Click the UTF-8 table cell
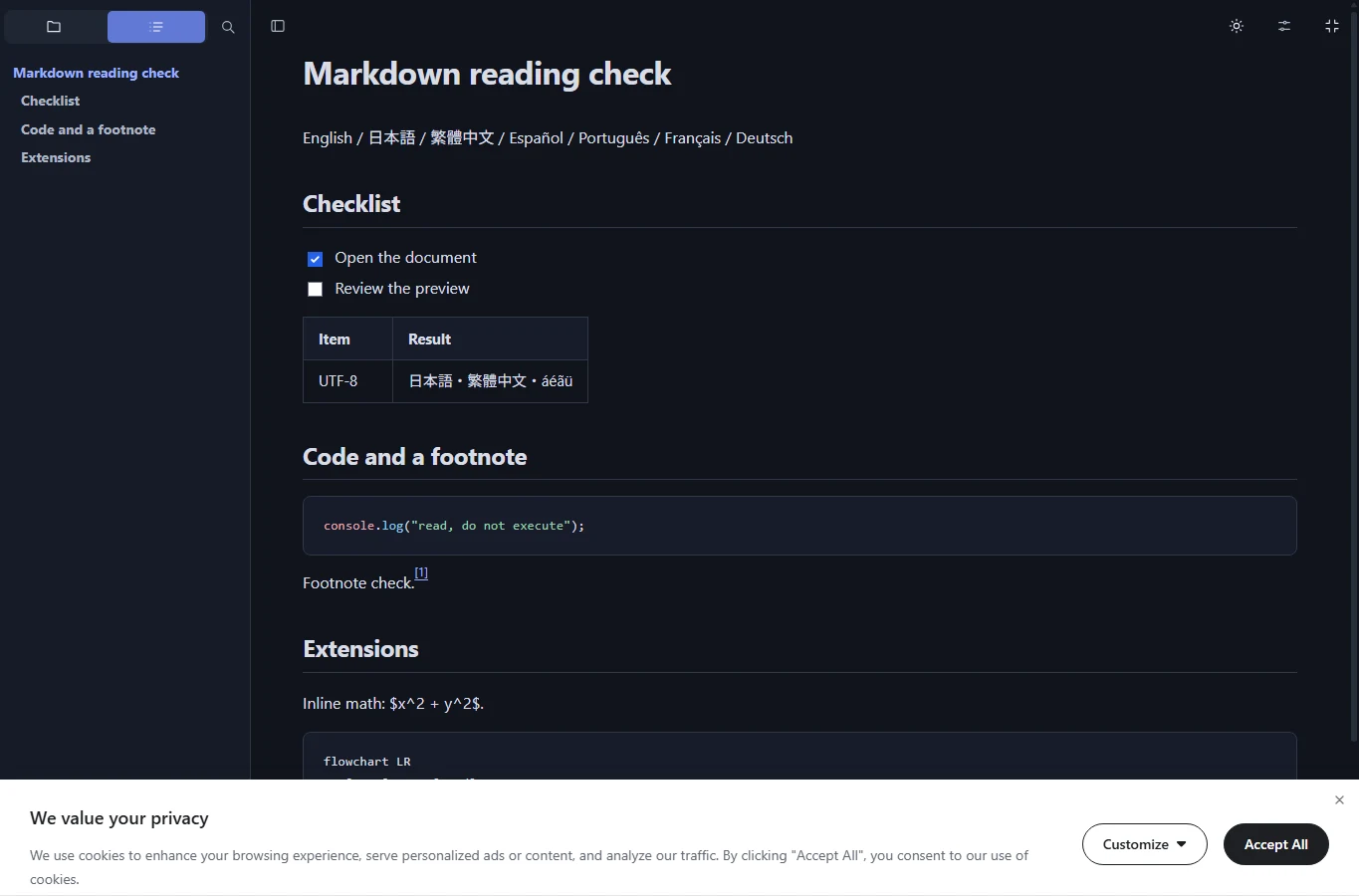Image resolution: width=1359 pixels, height=896 pixels. click(347, 381)
